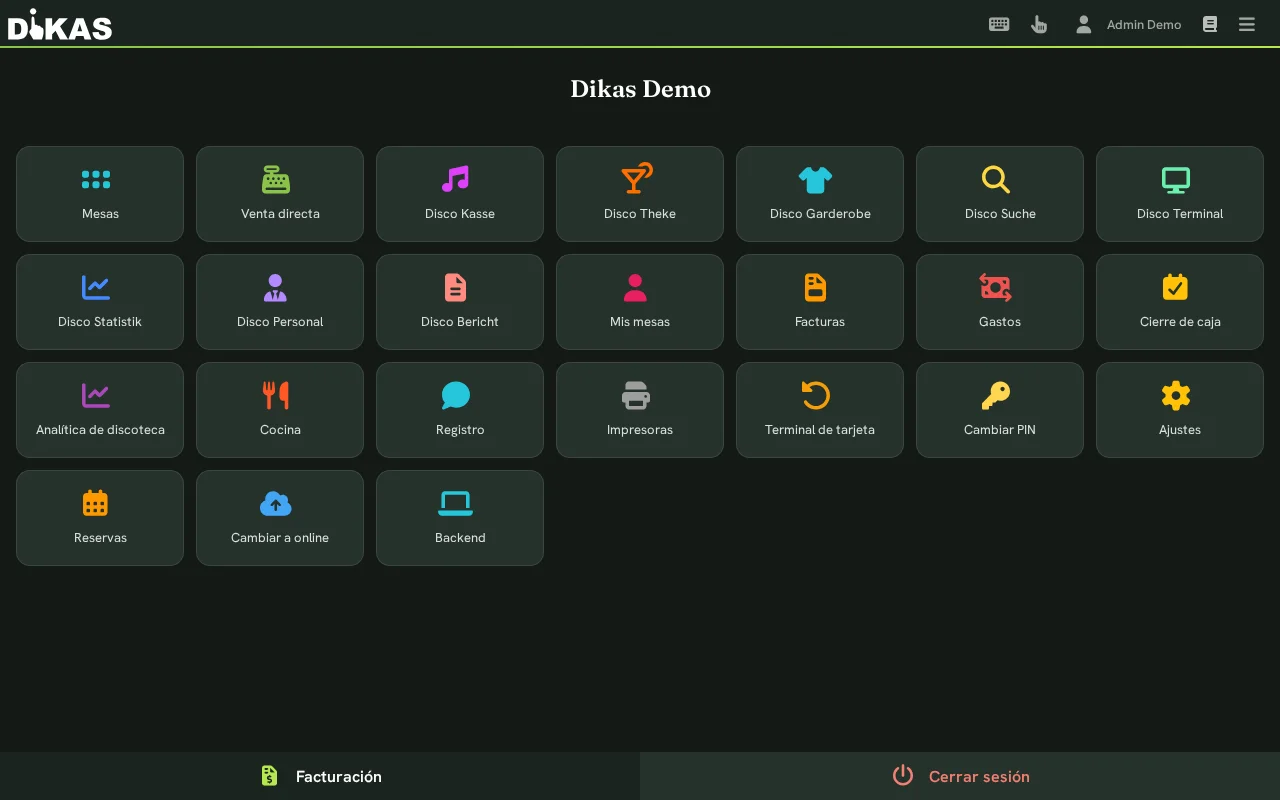Viewport: 1280px width, 800px height.
Task: Open the book manual icon in header
Action: pos(1210,24)
